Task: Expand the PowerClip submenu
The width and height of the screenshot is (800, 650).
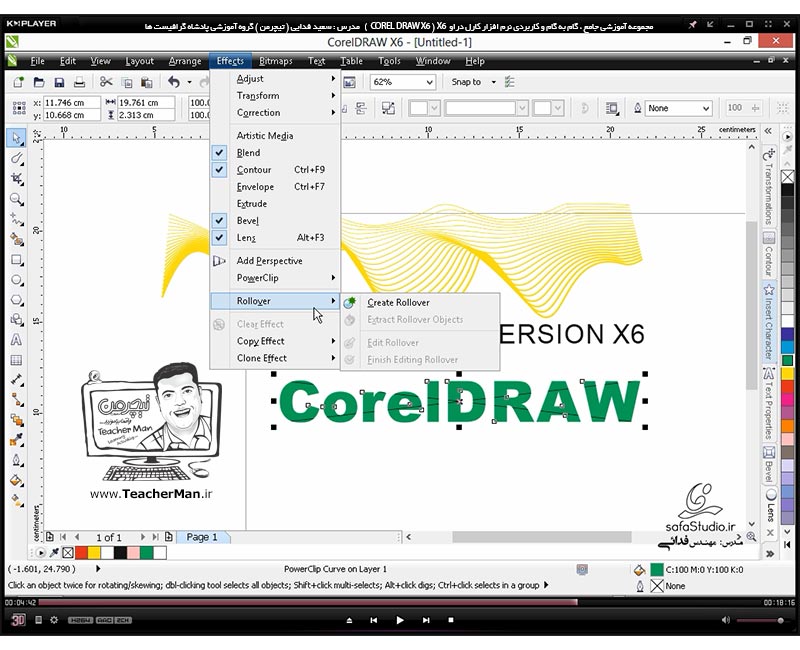Action: click(x=276, y=278)
